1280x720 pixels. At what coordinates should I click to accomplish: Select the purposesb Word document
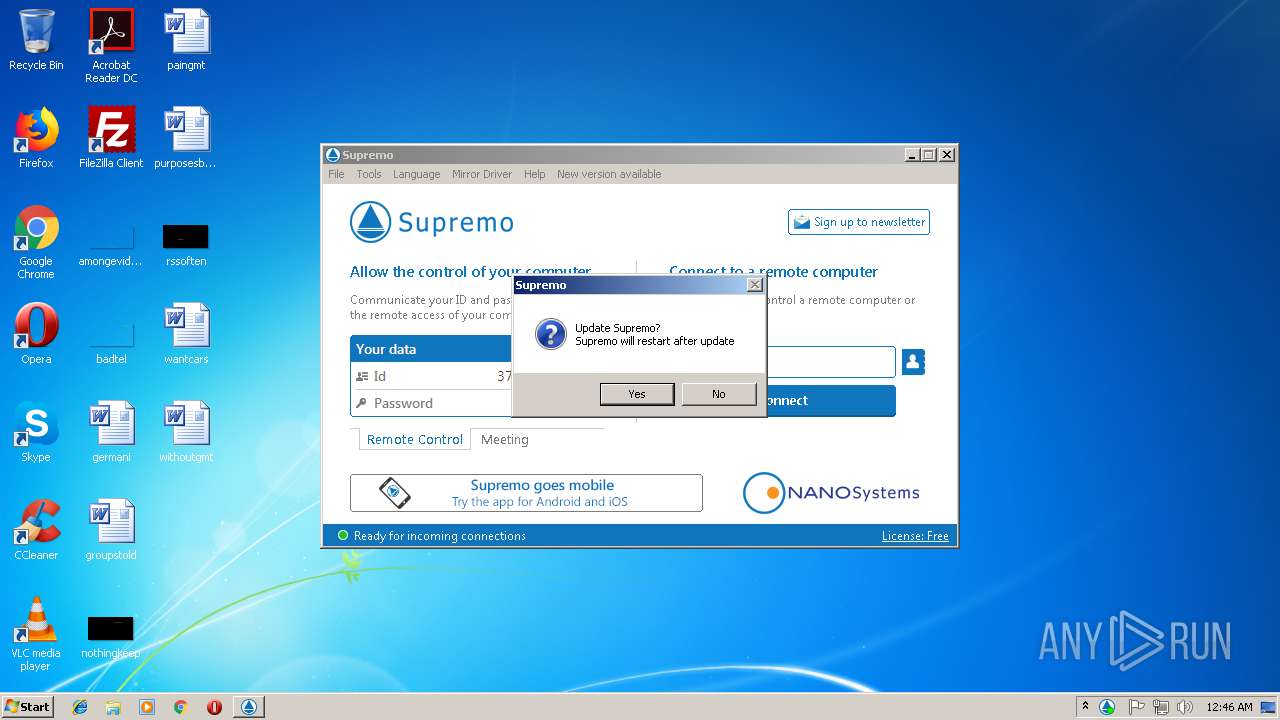186,138
